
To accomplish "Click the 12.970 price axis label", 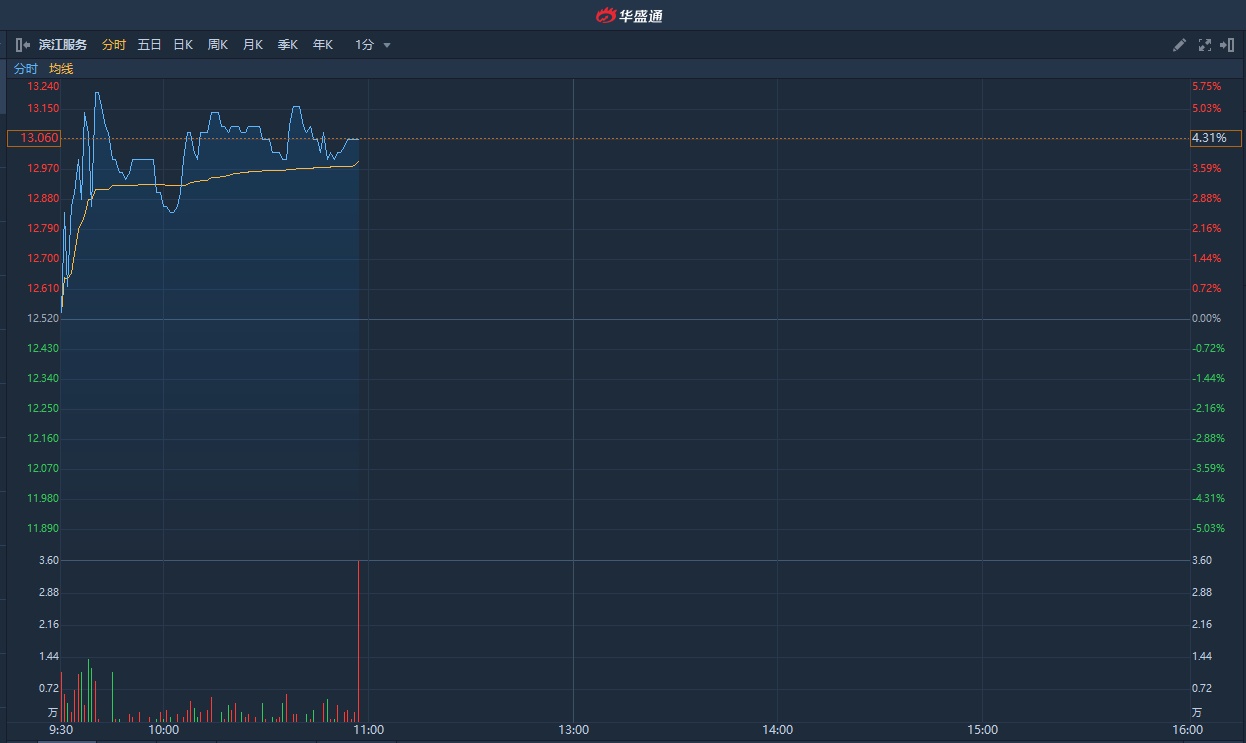I will 43,168.
